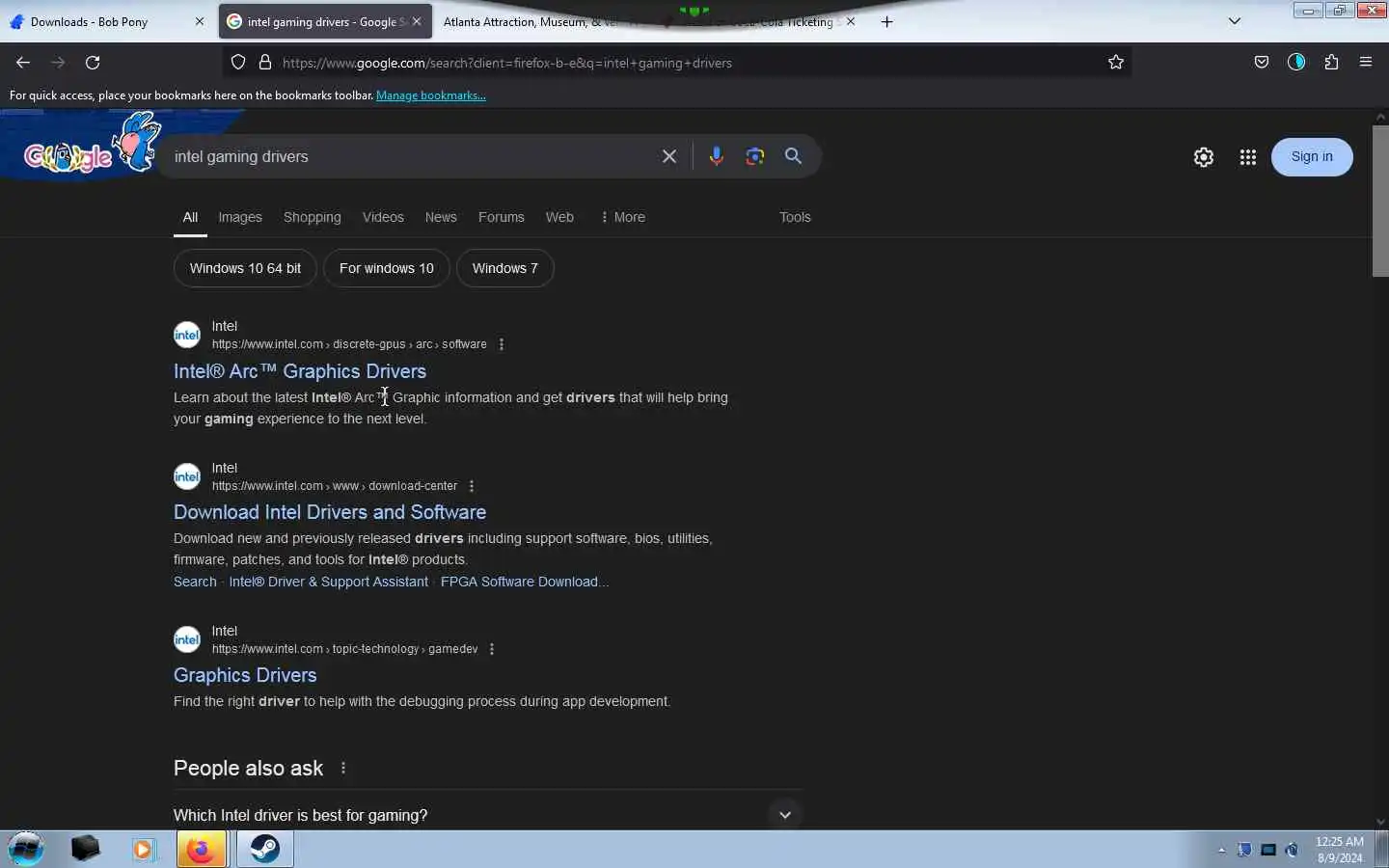Close the intel gaming drivers tab
The height and width of the screenshot is (868, 1389).
point(417,21)
